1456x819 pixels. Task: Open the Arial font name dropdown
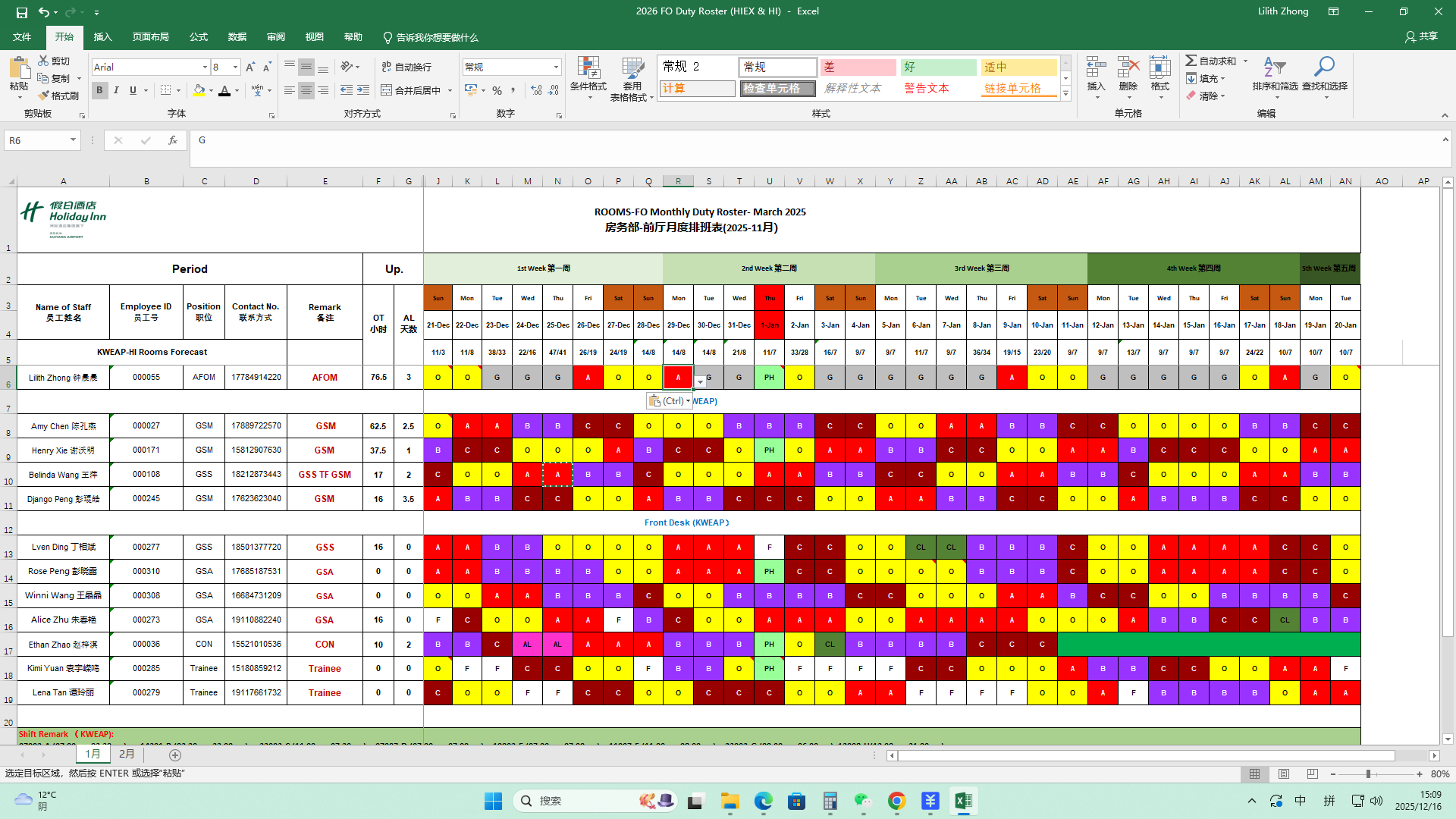205,67
